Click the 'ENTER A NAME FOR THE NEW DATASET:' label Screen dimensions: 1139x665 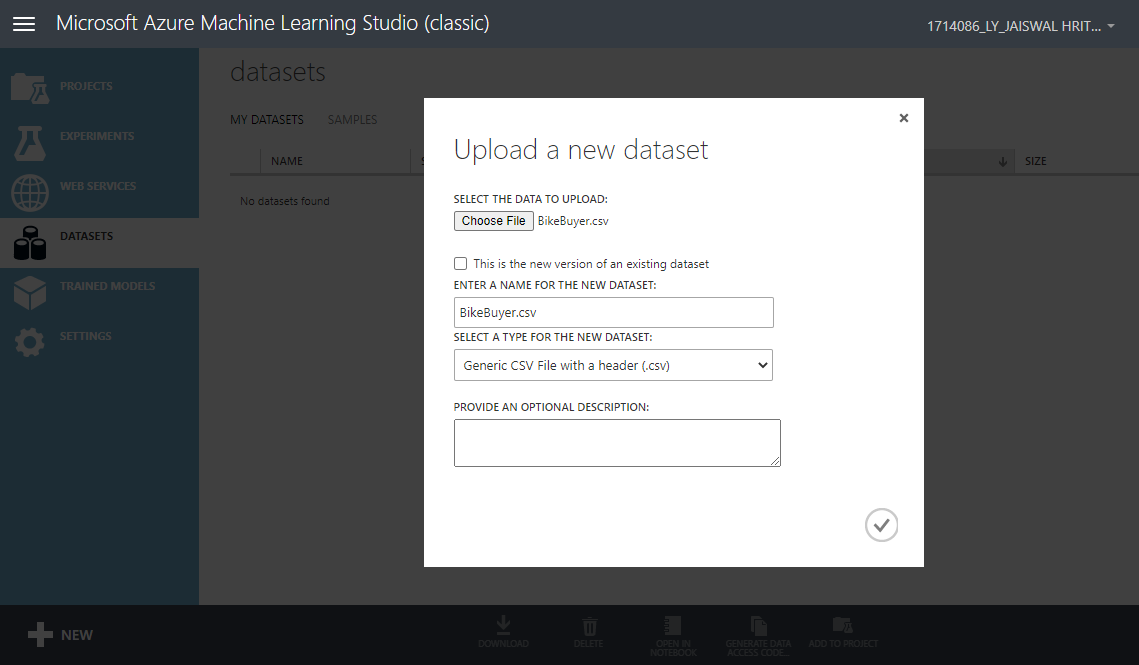tap(554, 285)
